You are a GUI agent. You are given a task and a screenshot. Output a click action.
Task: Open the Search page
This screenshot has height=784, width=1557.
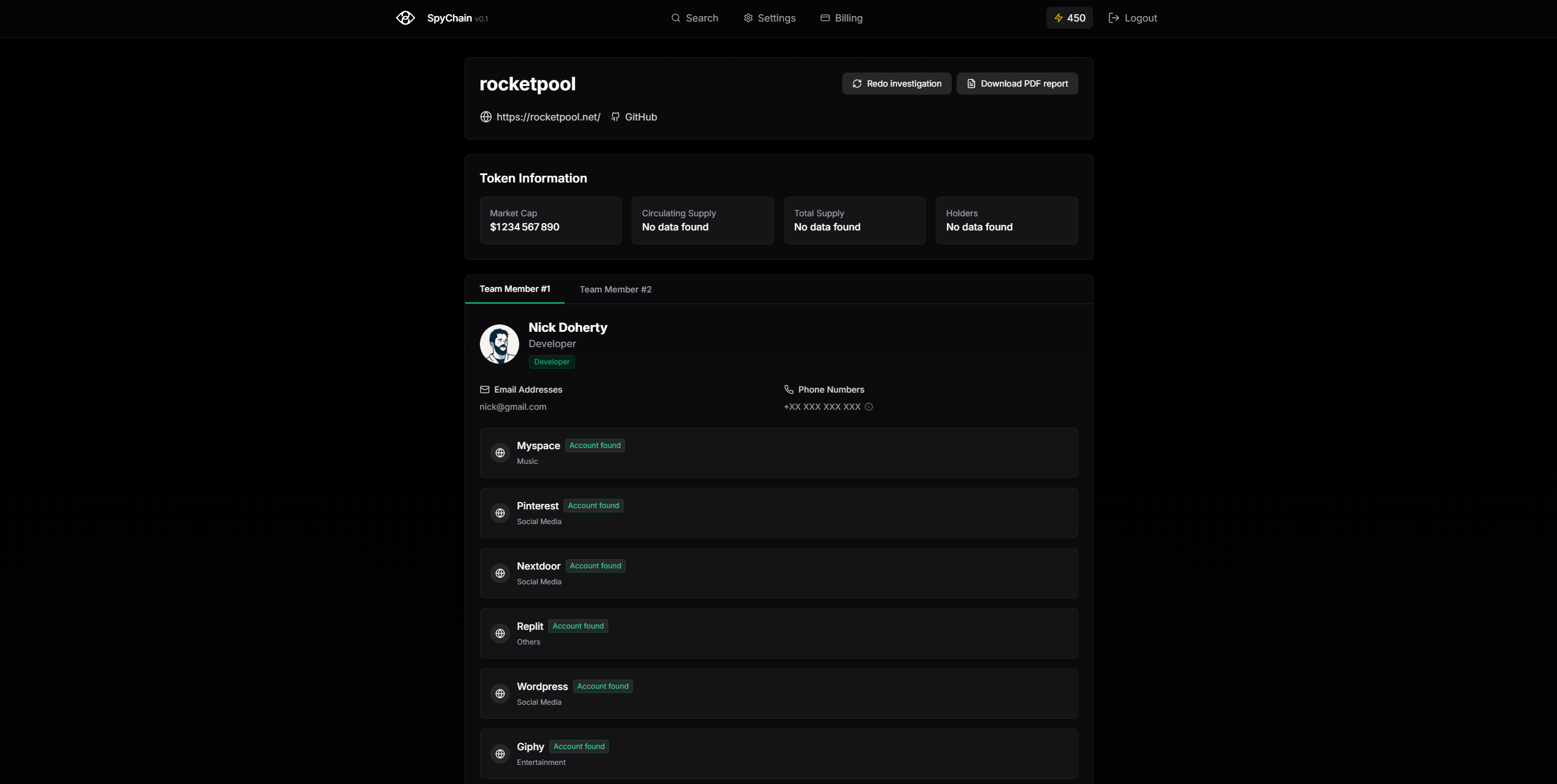tap(694, 18)
